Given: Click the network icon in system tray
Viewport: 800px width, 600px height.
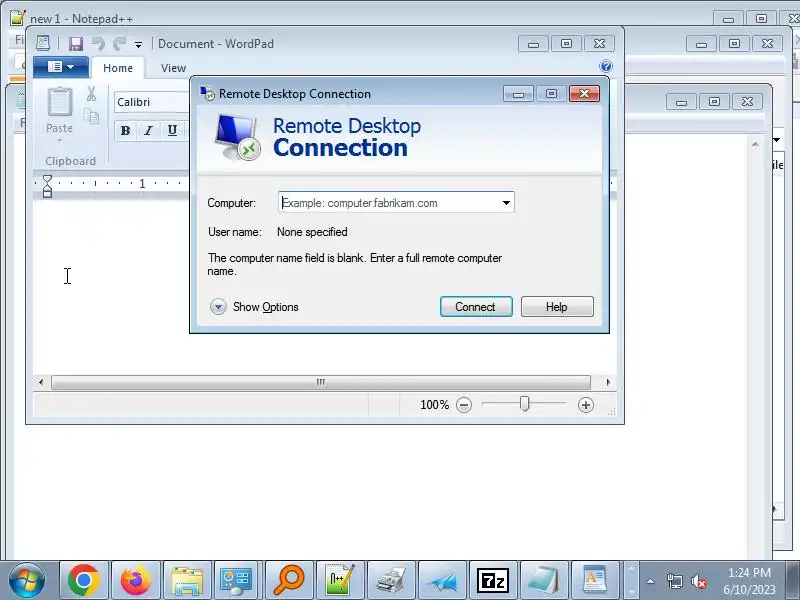Looking at the screenshot, I should click(x=674, y=581).
